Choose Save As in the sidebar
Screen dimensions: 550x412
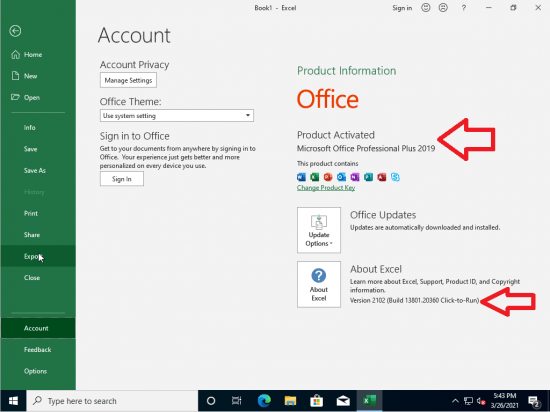(38, 170)
